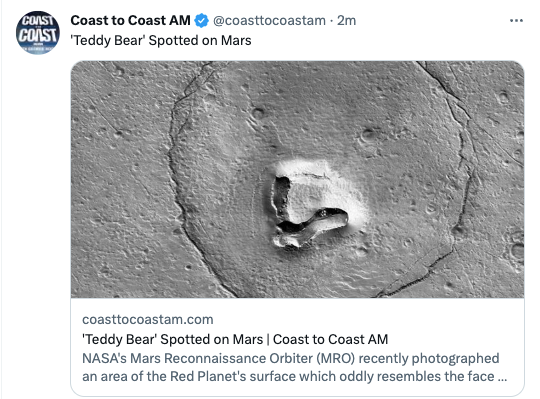540x399 pixels.
Task: Click the trailing ellipsis ending the card description
Action: pyautogui.click(x=502, y=378)
